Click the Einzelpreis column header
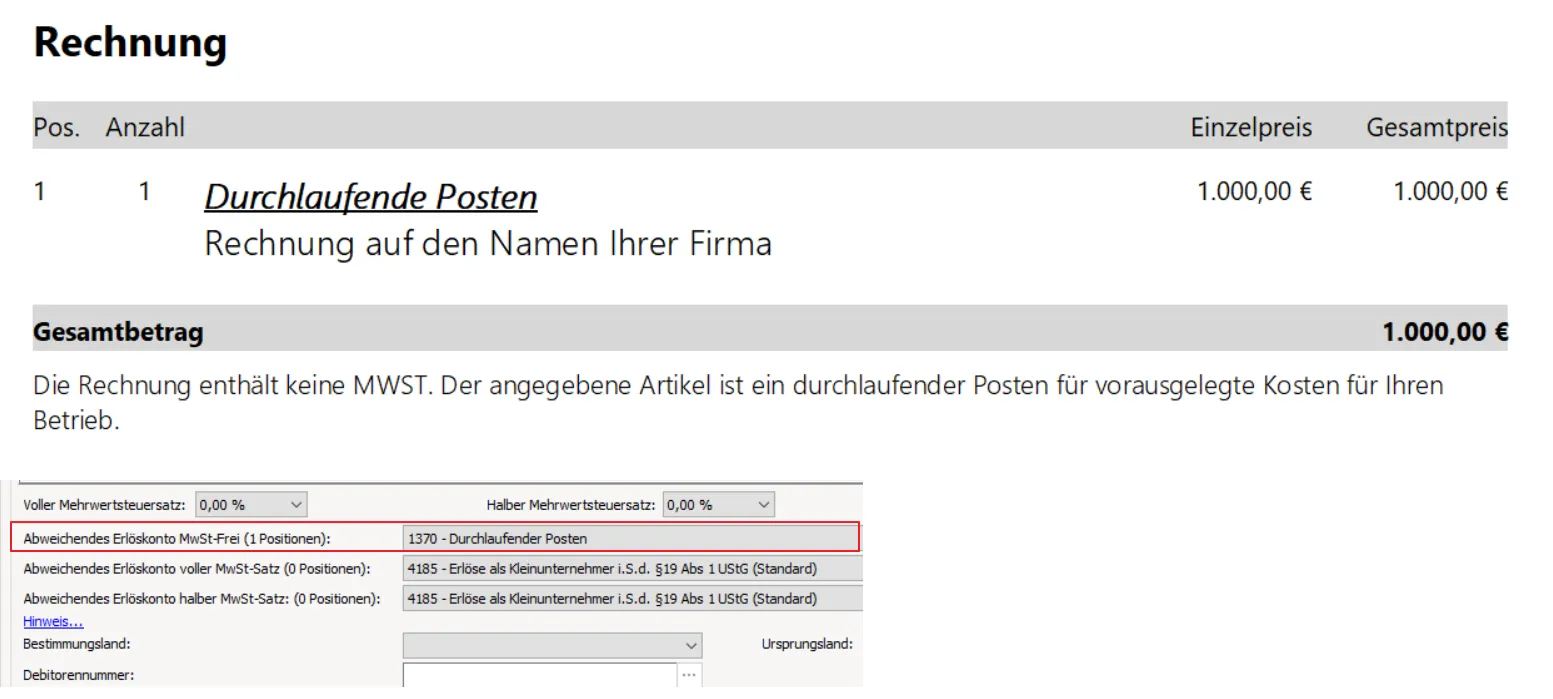Image resolution: width=1553 pixels, height=699 pixels. (x=1250, y=128)
